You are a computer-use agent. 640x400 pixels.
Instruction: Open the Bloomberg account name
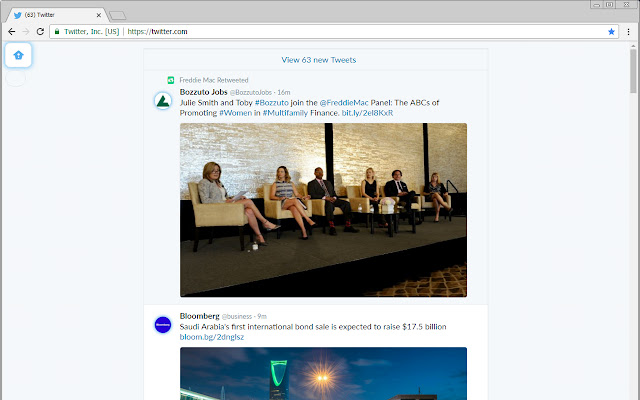click(x=200, y=316)
